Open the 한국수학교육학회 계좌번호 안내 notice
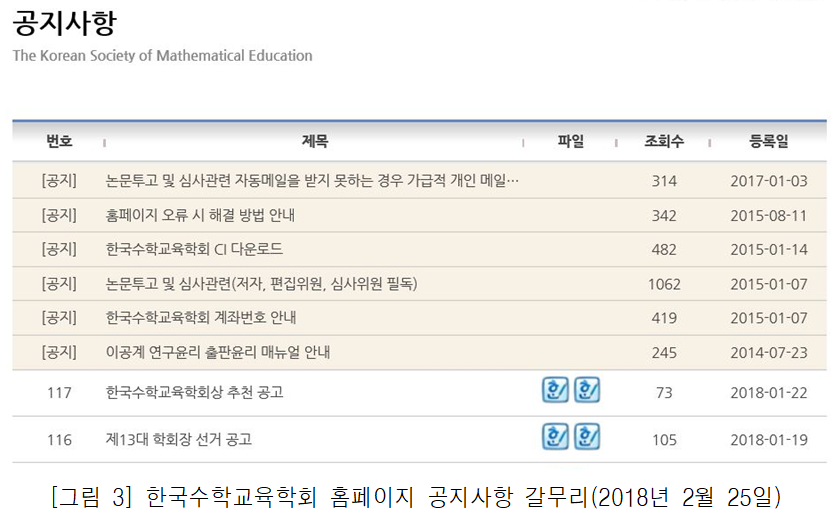Viewport: 838px width, 530px height. pyautogui.click(x=201, y=318)
